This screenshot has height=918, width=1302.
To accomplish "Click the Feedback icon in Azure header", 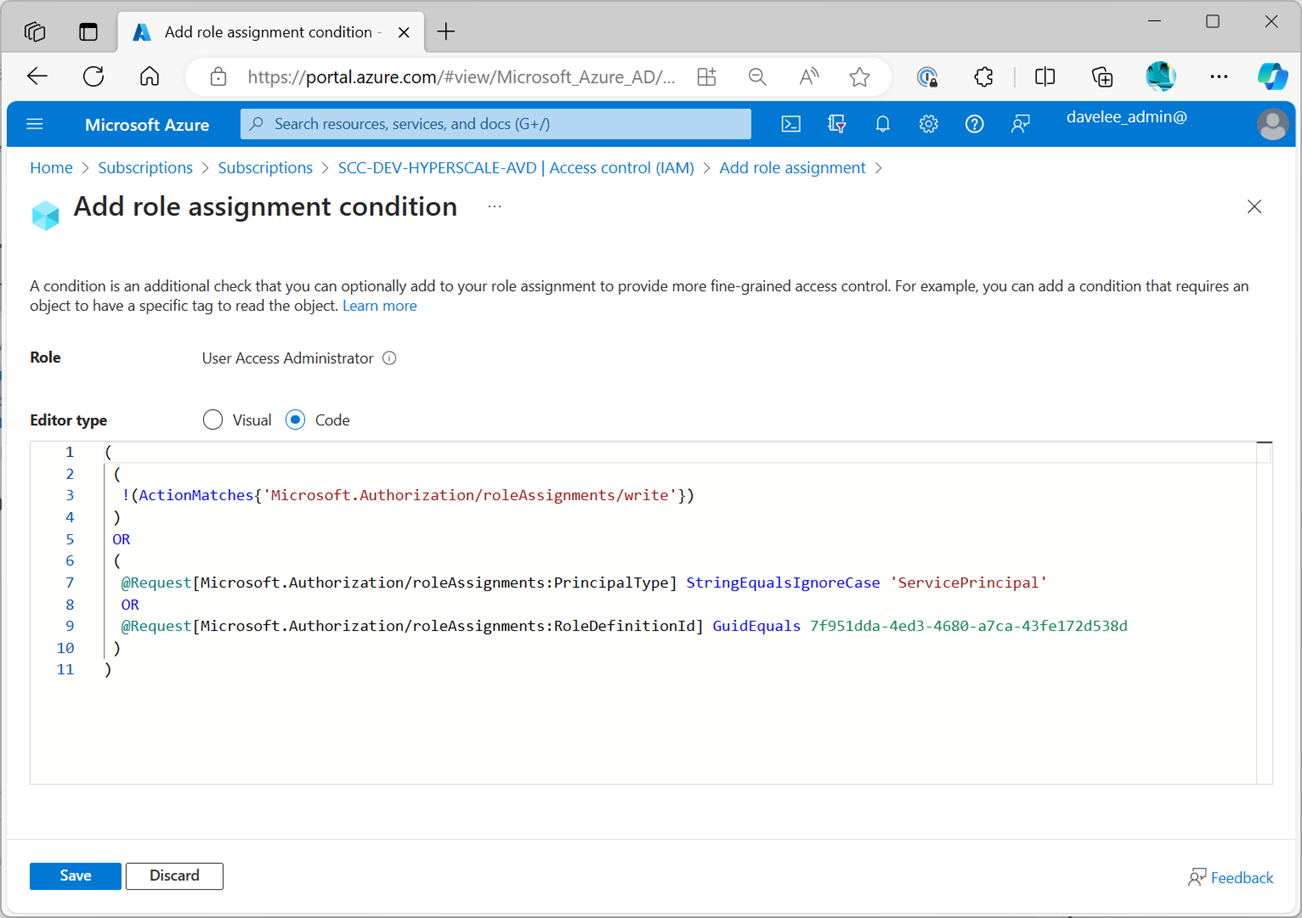I will [1020, 124].
